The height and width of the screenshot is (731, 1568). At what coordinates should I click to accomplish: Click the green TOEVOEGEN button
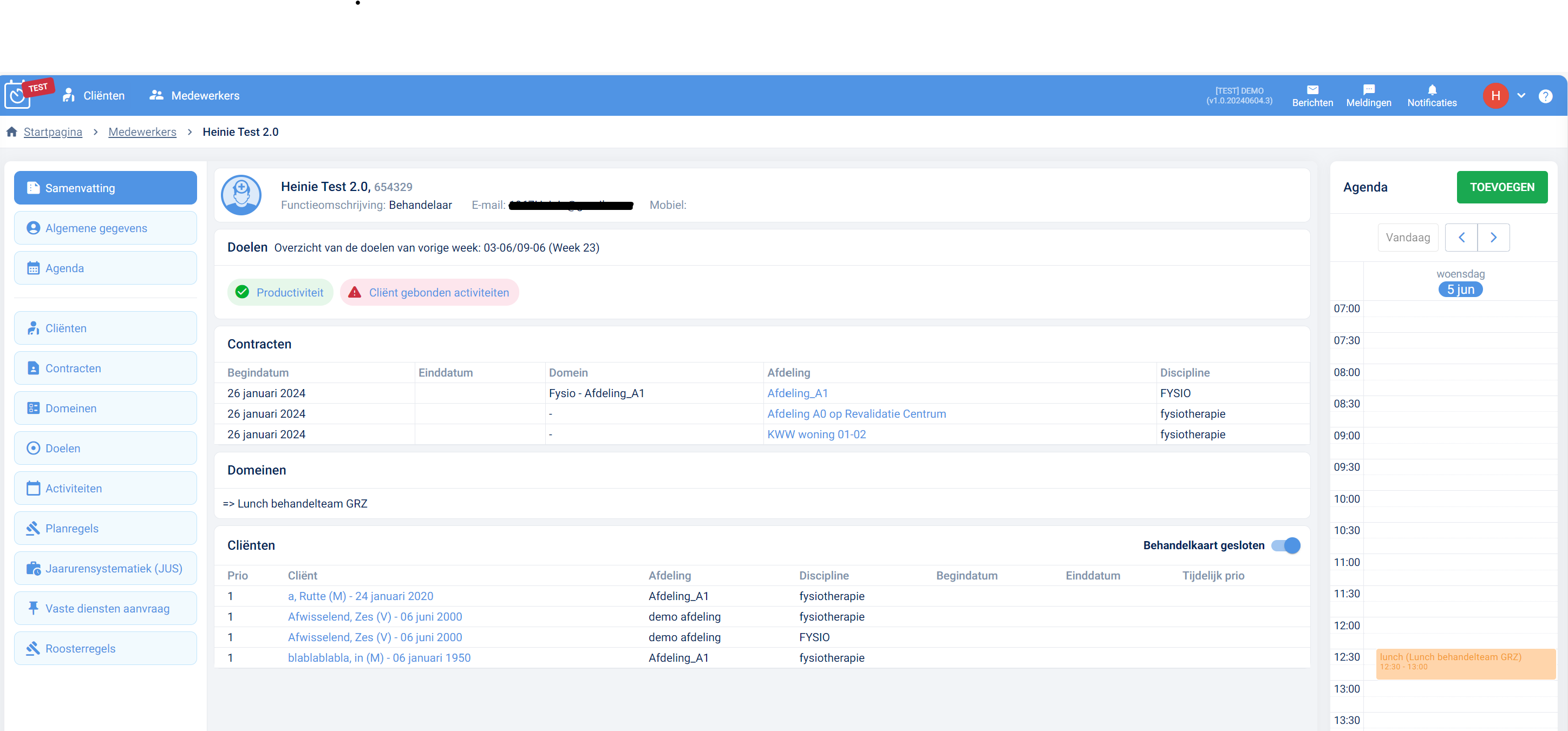1501,187
